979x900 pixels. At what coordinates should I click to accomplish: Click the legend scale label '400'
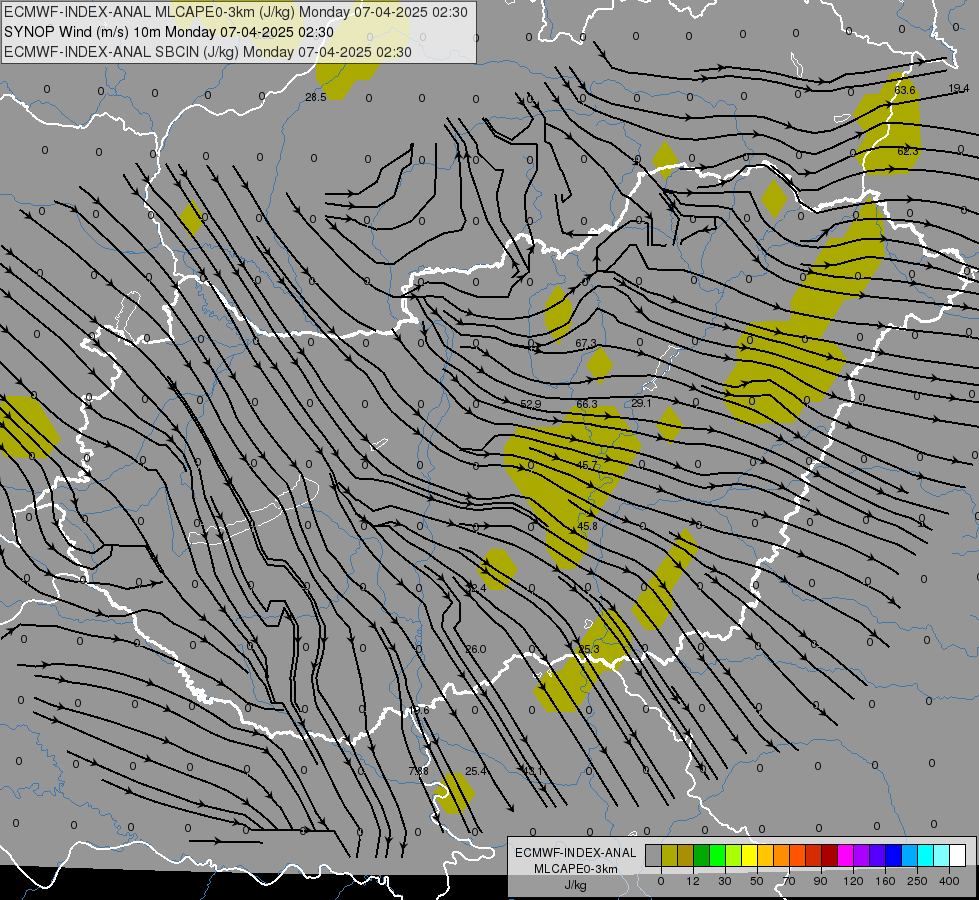click(949, 881)
